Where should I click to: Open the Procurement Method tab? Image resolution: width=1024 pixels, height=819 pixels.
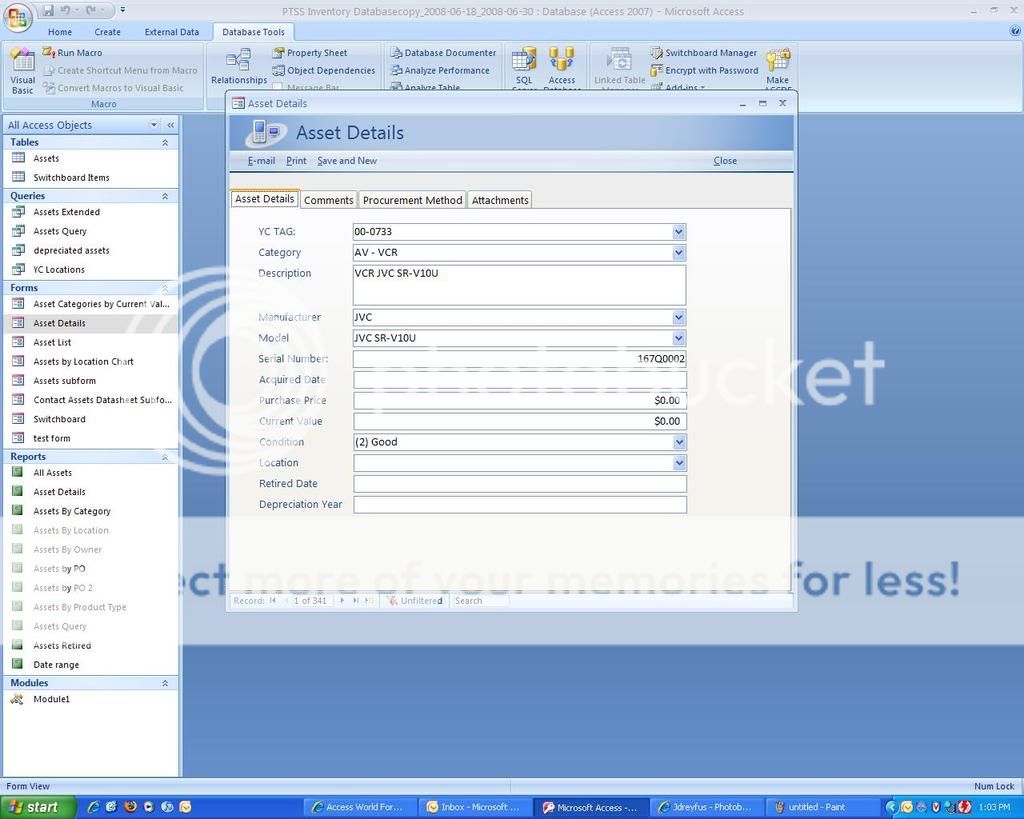click(412, 200)
